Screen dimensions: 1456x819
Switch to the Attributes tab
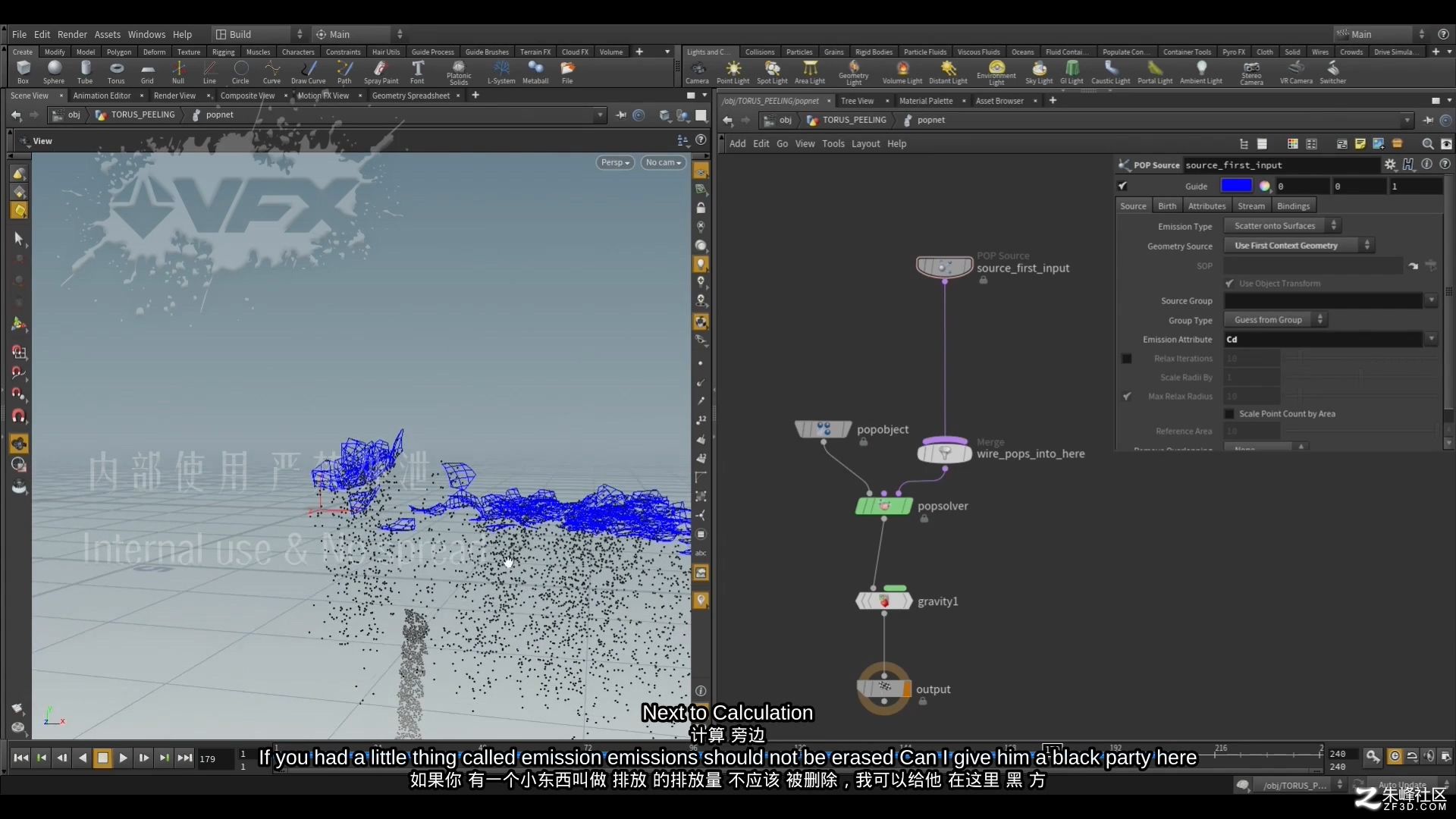[1207, 206]
